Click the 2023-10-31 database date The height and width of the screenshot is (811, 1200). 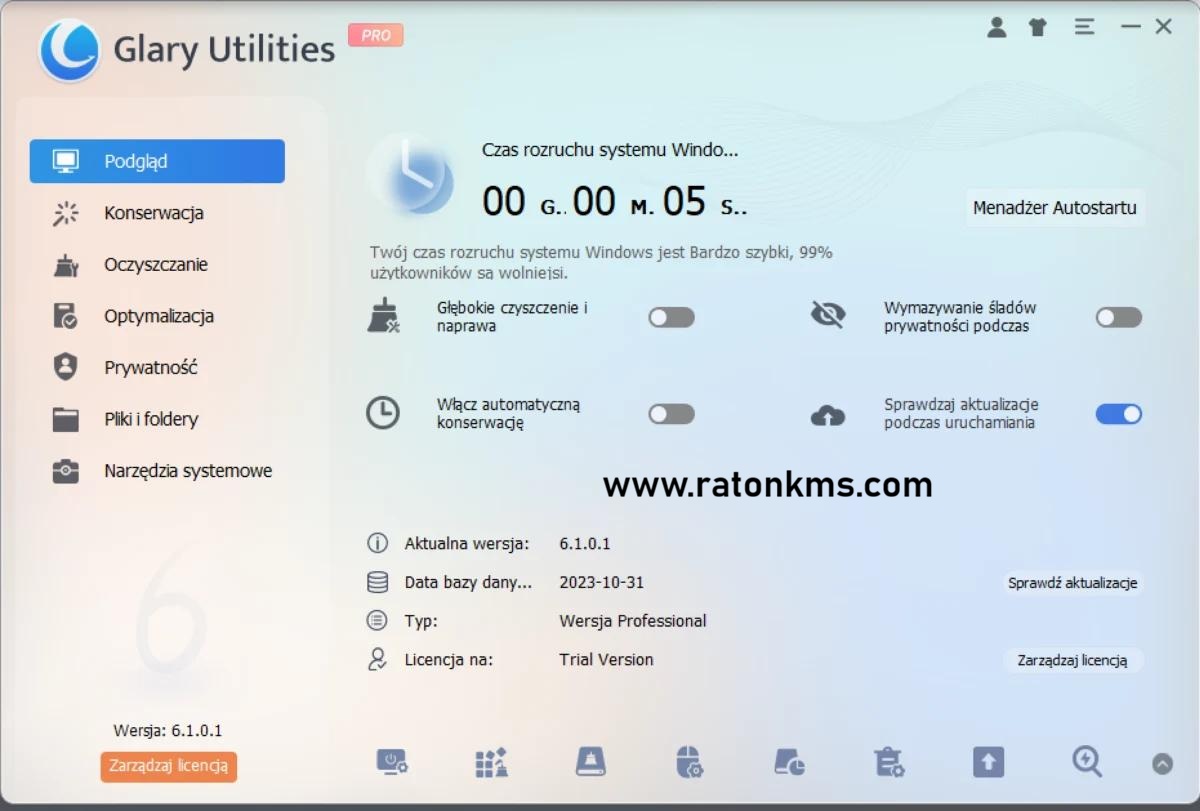[602, 582]
